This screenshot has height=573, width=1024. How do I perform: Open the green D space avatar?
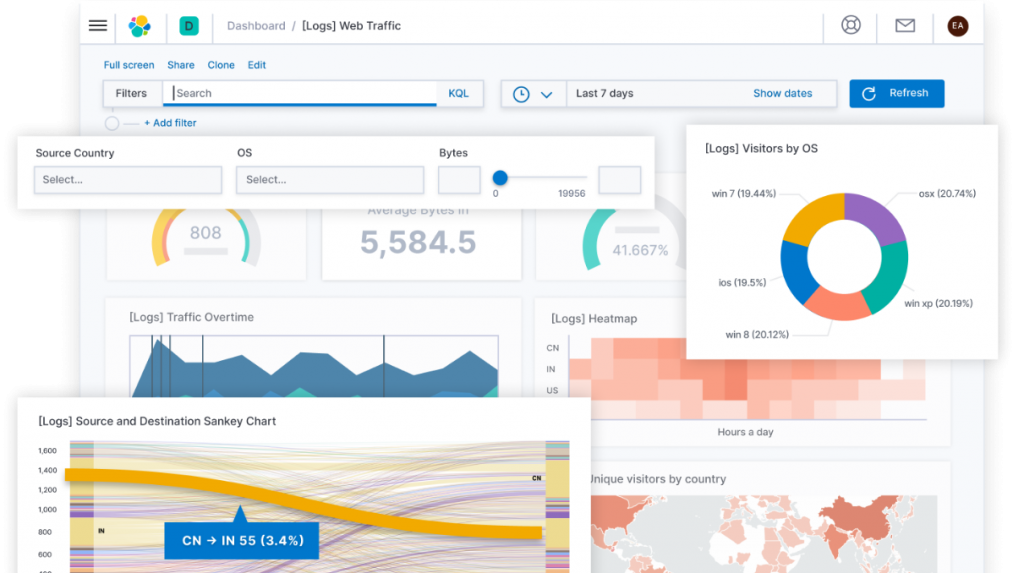[189, 26]
